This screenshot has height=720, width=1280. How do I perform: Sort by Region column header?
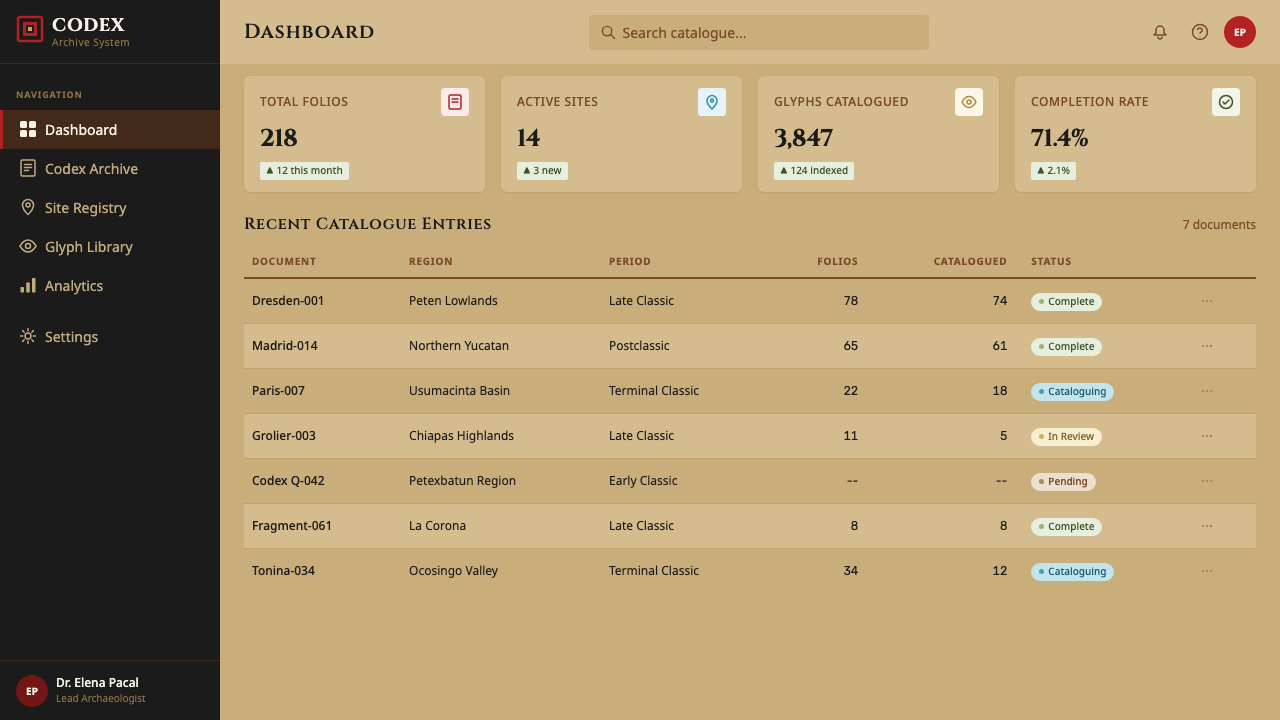click(x=431, y=261)
